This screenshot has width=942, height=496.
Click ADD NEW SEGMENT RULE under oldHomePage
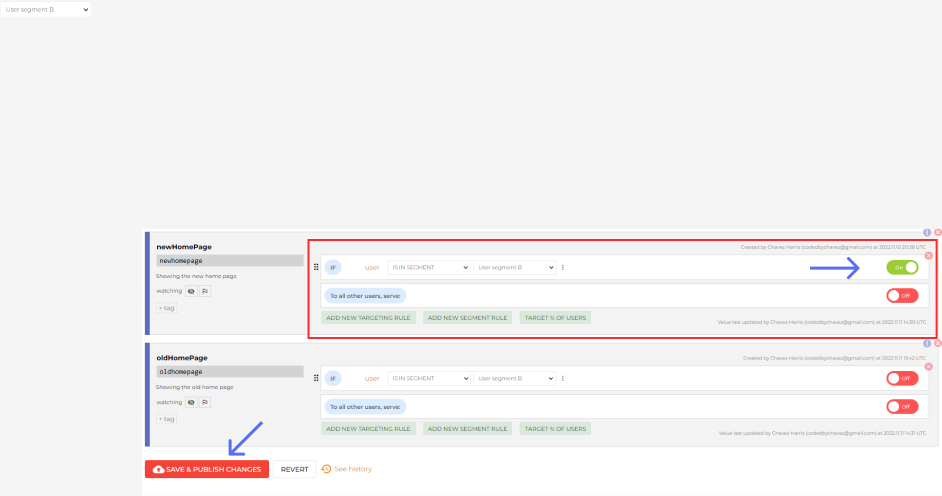pos(467,429)
